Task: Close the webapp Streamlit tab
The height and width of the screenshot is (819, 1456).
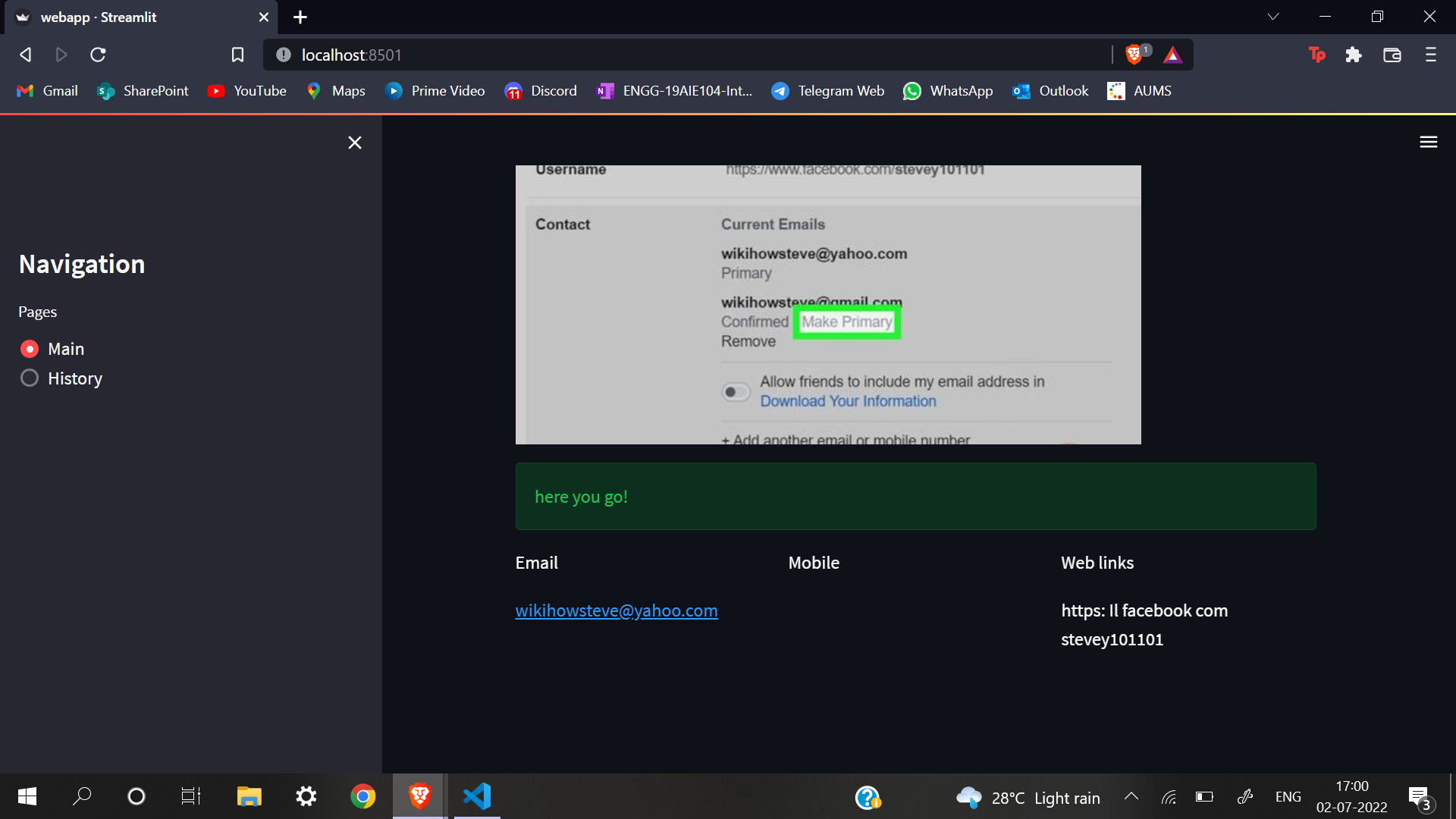Action: [263, 17]
